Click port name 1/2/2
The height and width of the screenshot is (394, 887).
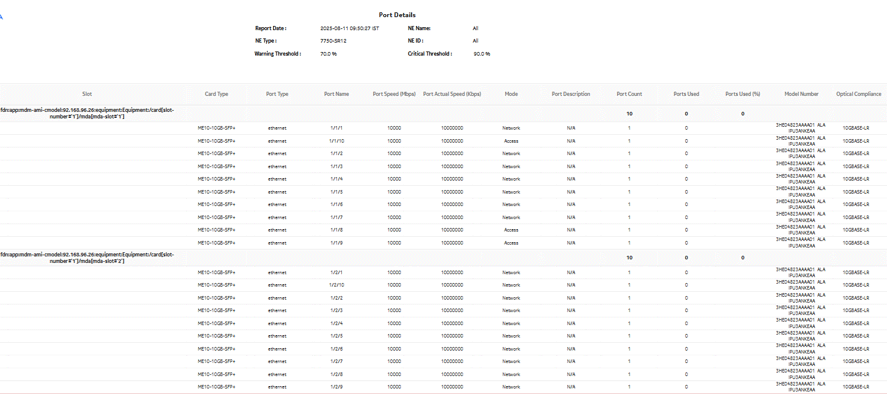[x=337, y=298]
